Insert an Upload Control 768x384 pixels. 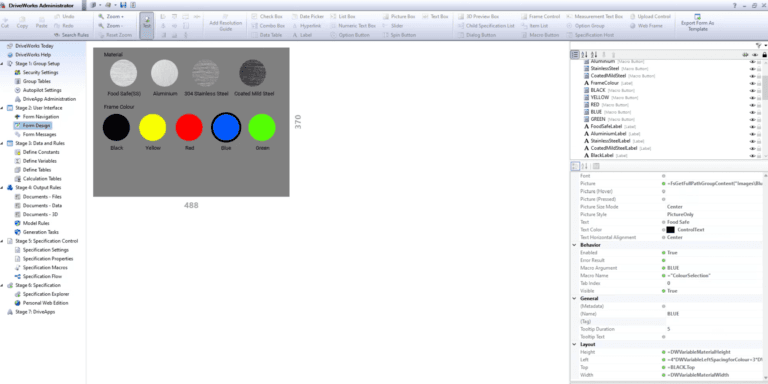click(650, 17)
